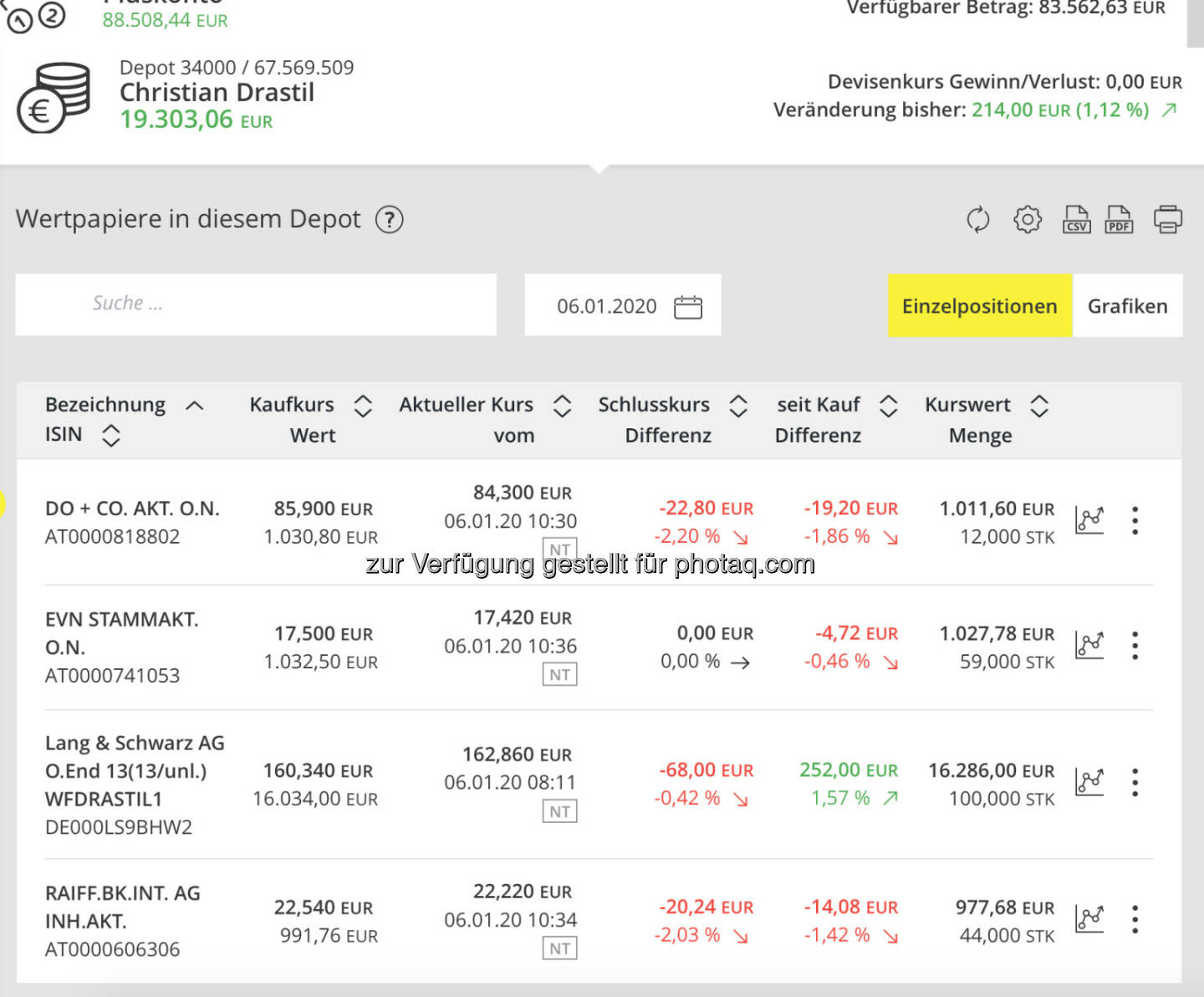The width and height of the screenshot is (1204, 997).
Task: Click the depot name Christian Drastil
Action: (217, 92)
